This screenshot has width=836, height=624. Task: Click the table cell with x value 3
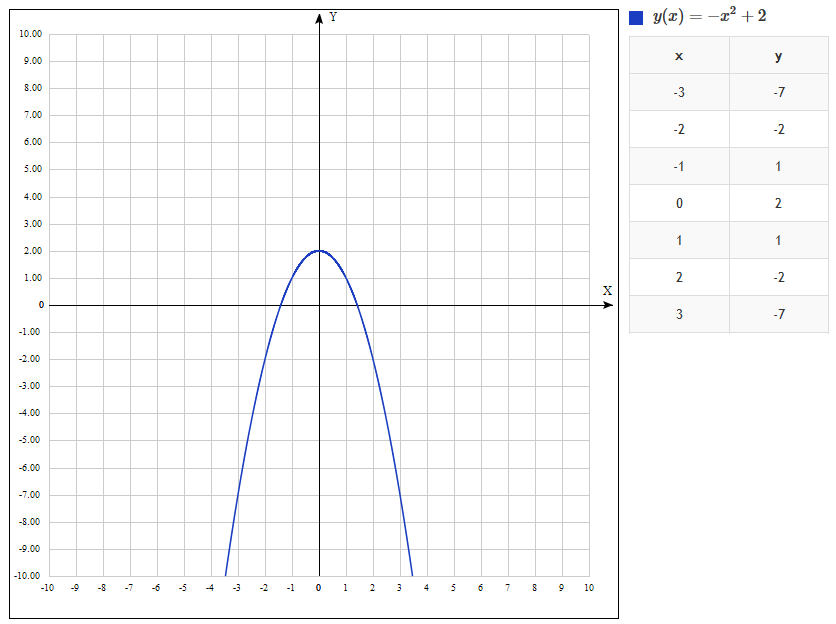[x=679, y=315]
